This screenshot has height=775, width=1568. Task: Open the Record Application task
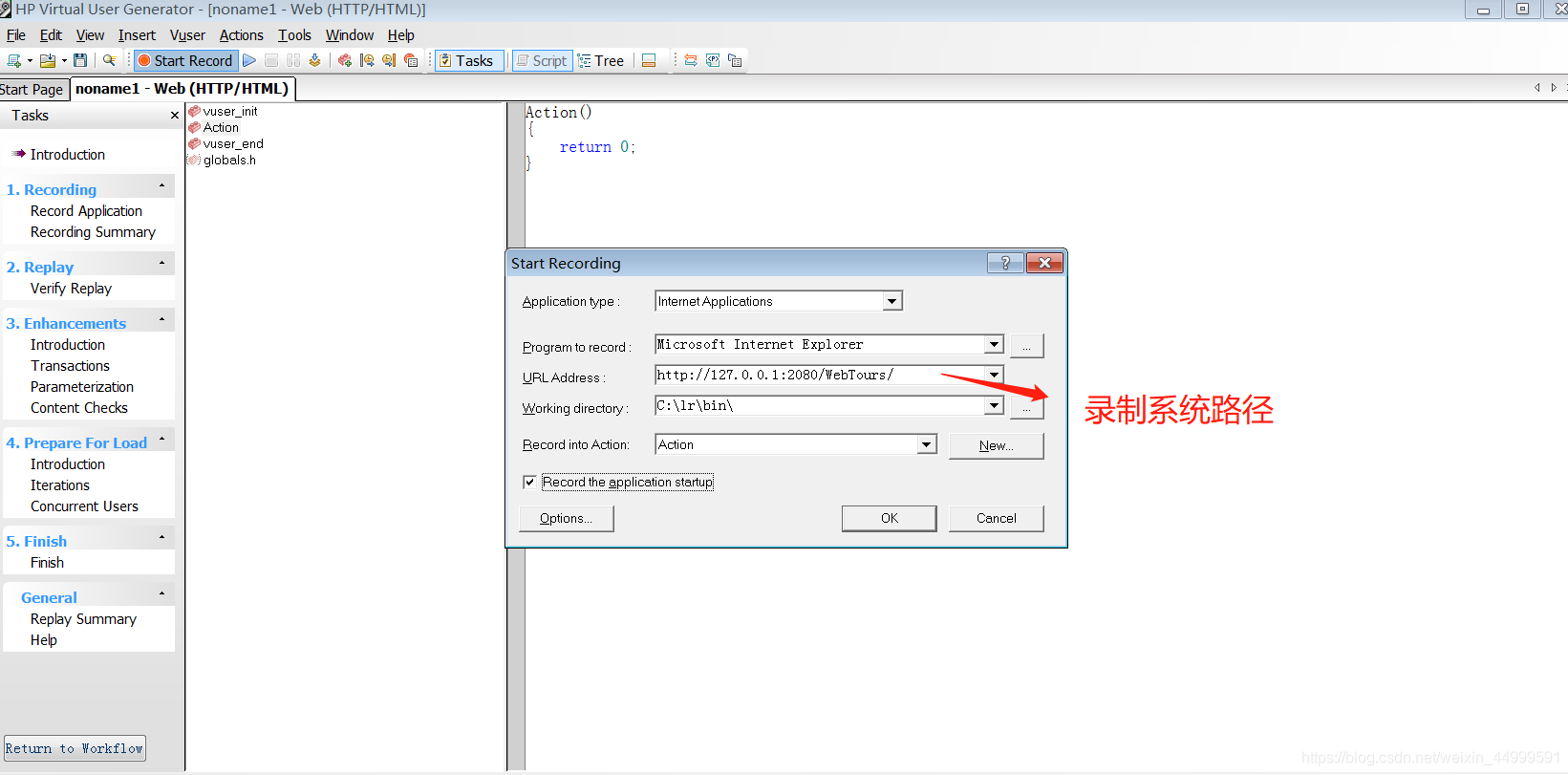coord(86,211)
